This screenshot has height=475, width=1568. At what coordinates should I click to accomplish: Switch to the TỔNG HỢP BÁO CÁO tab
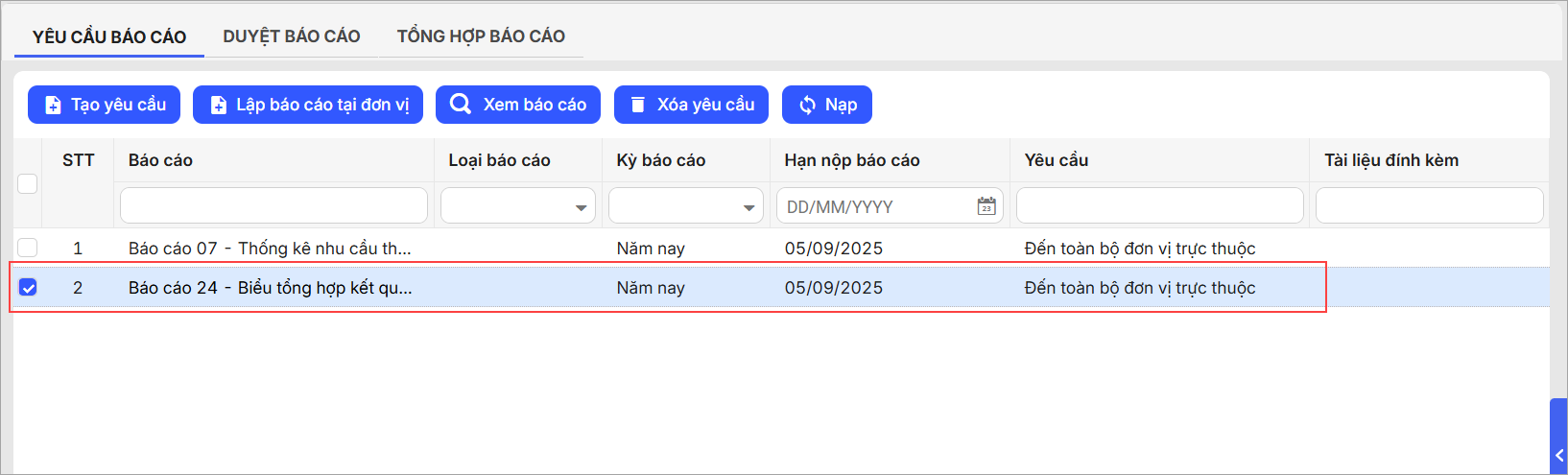coord(481,36)
